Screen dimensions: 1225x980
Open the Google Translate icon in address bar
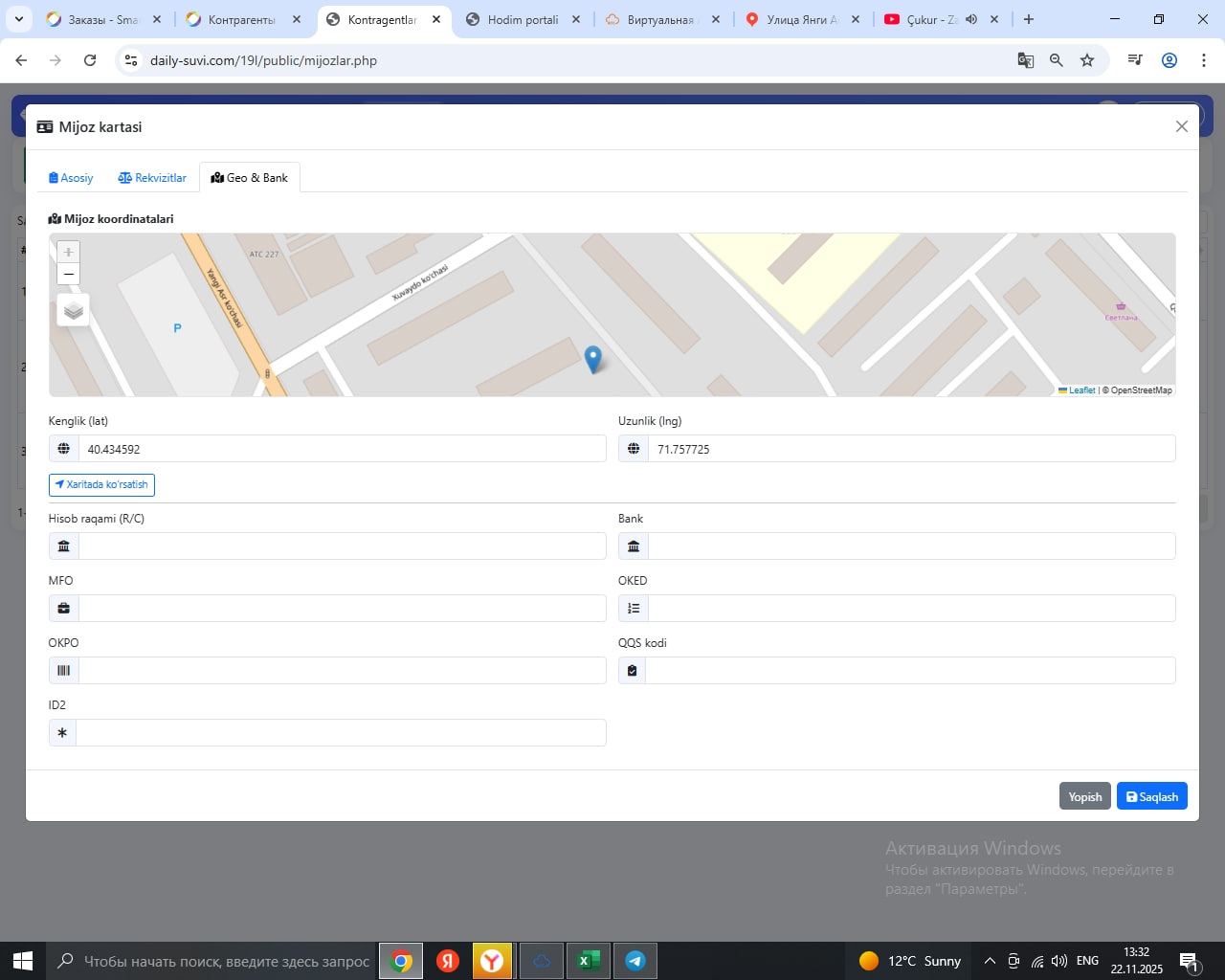coord(1025,60)
